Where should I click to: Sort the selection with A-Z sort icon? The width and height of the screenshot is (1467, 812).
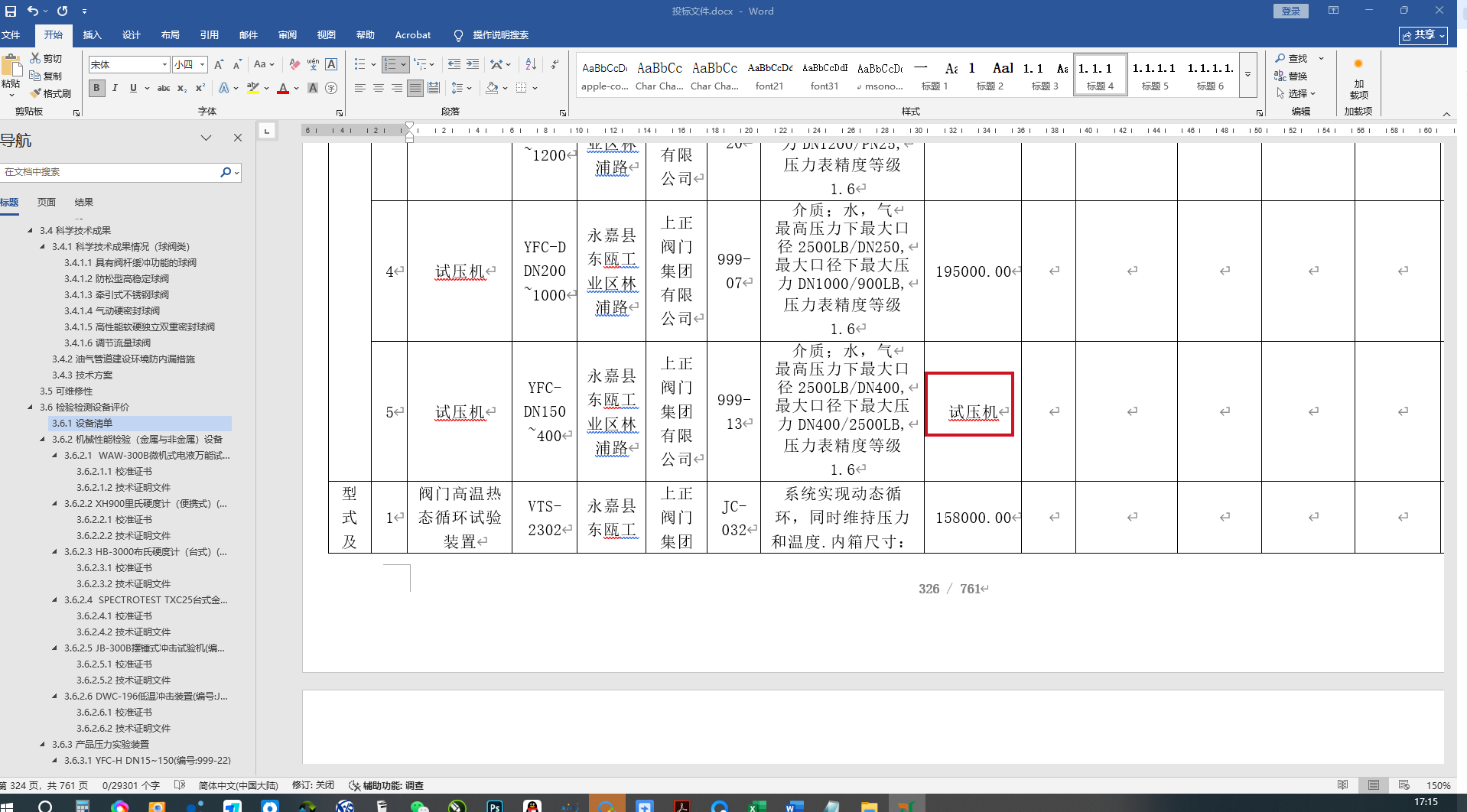coord(531,65)
